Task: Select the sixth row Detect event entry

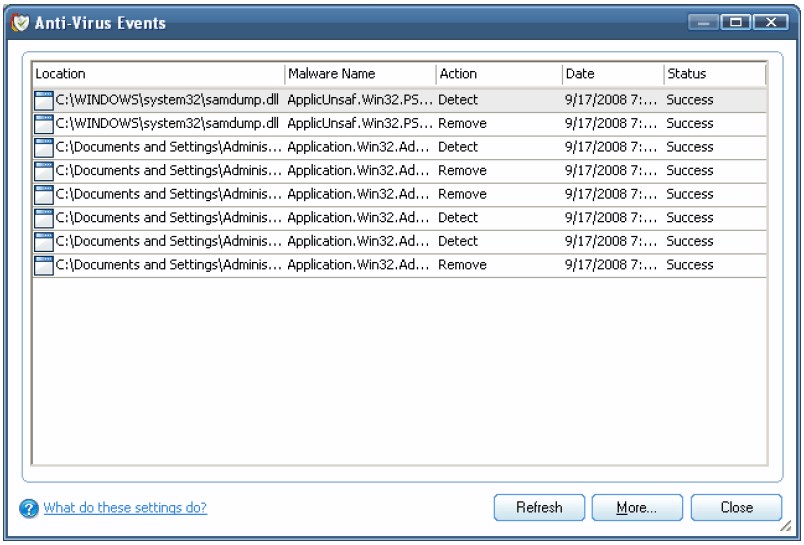Action: click(x=399, y=218)
